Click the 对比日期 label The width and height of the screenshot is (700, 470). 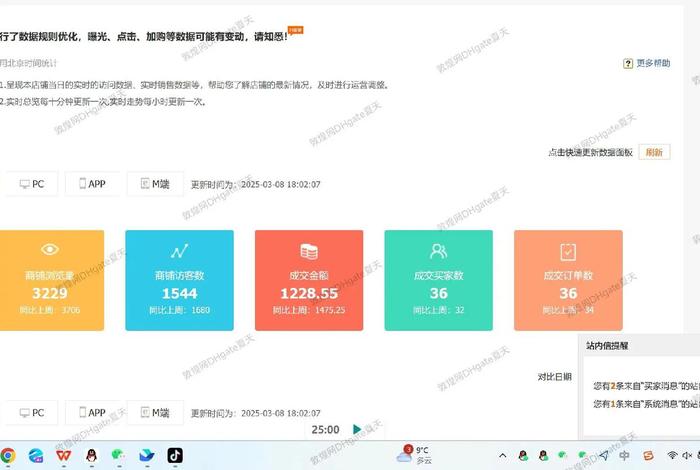[x=554, y=377]
